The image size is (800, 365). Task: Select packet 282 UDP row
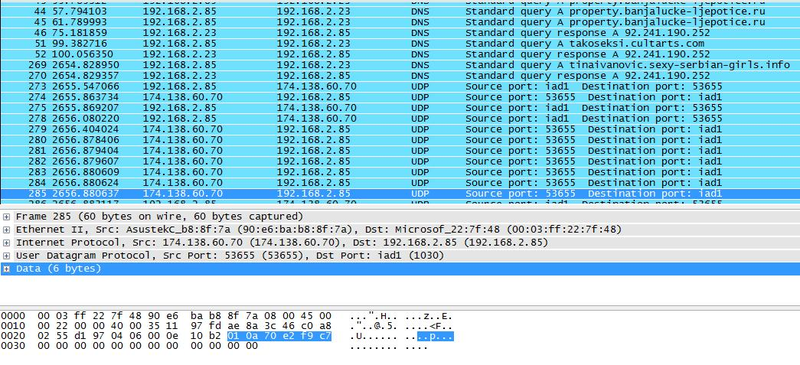(400, 161)
